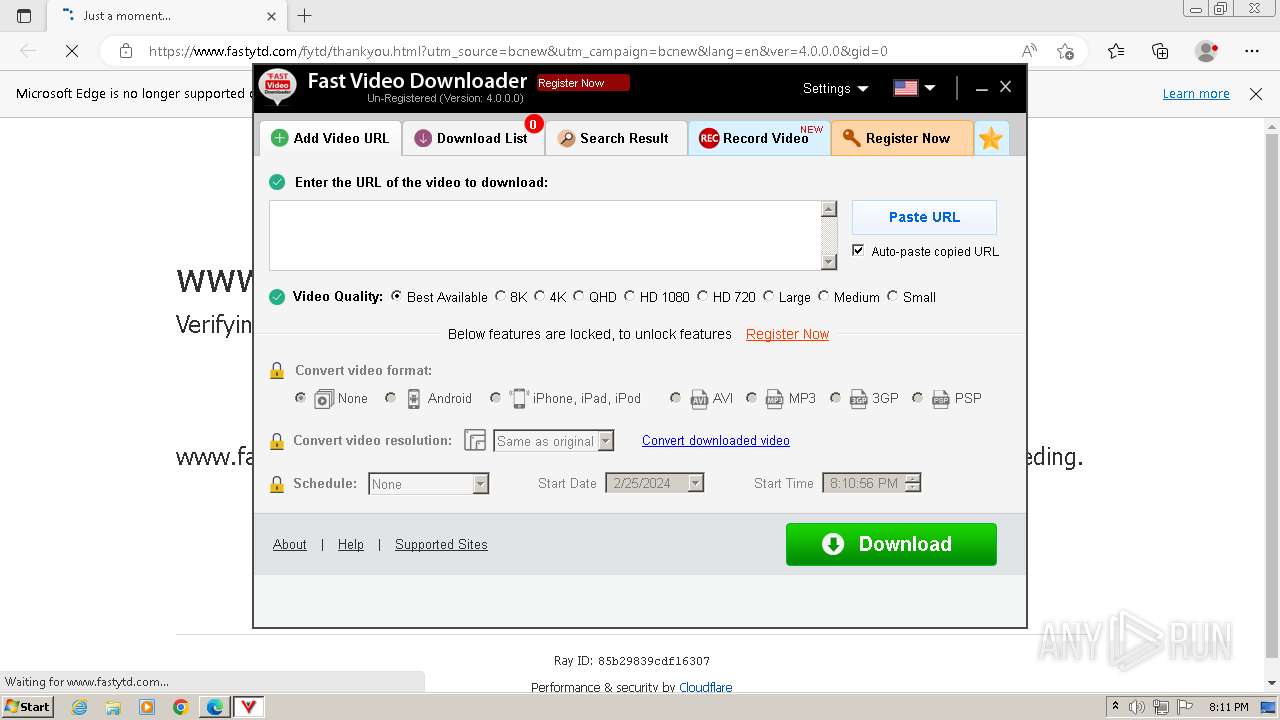The width and height of the screenshot is (1280, 720).
Task: Click Edge stop loading button
Action: tap(72, 51)
